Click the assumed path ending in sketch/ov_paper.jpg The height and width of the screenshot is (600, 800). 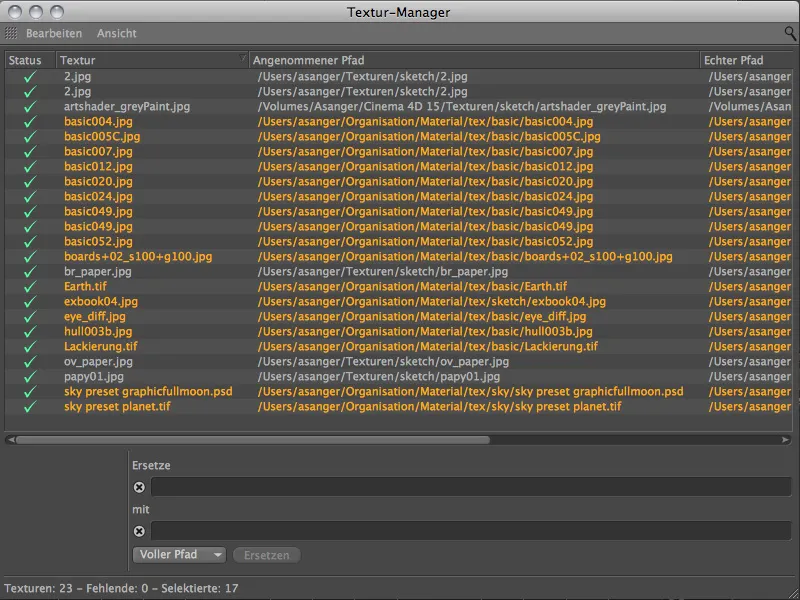(383, 362)
